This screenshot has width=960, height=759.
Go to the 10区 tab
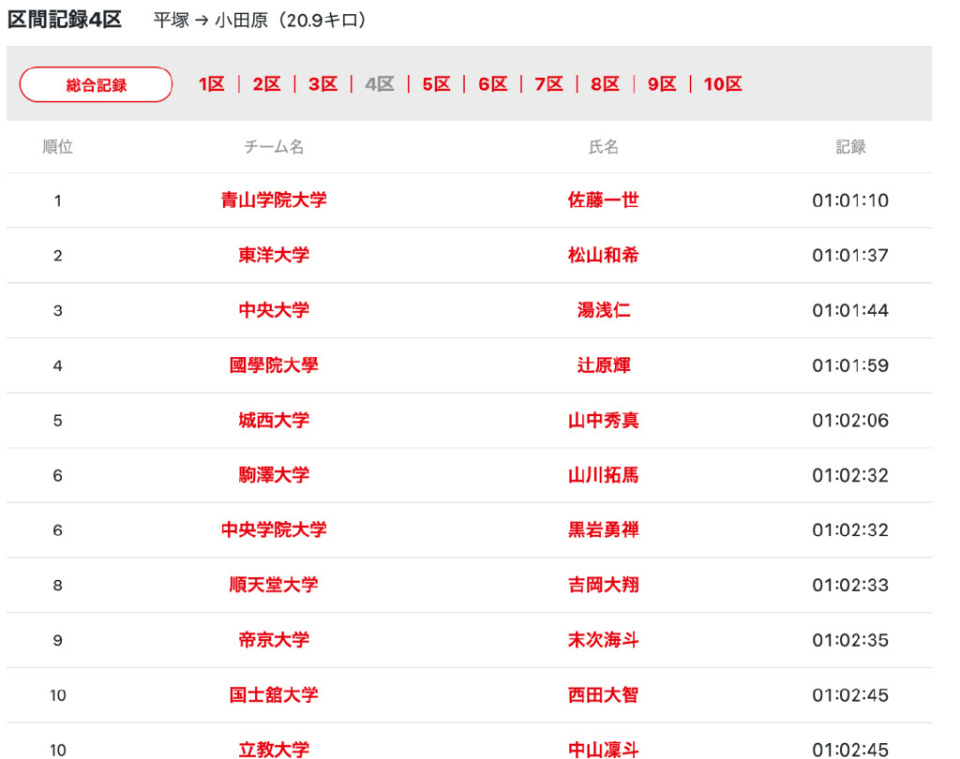click(723, 84)
